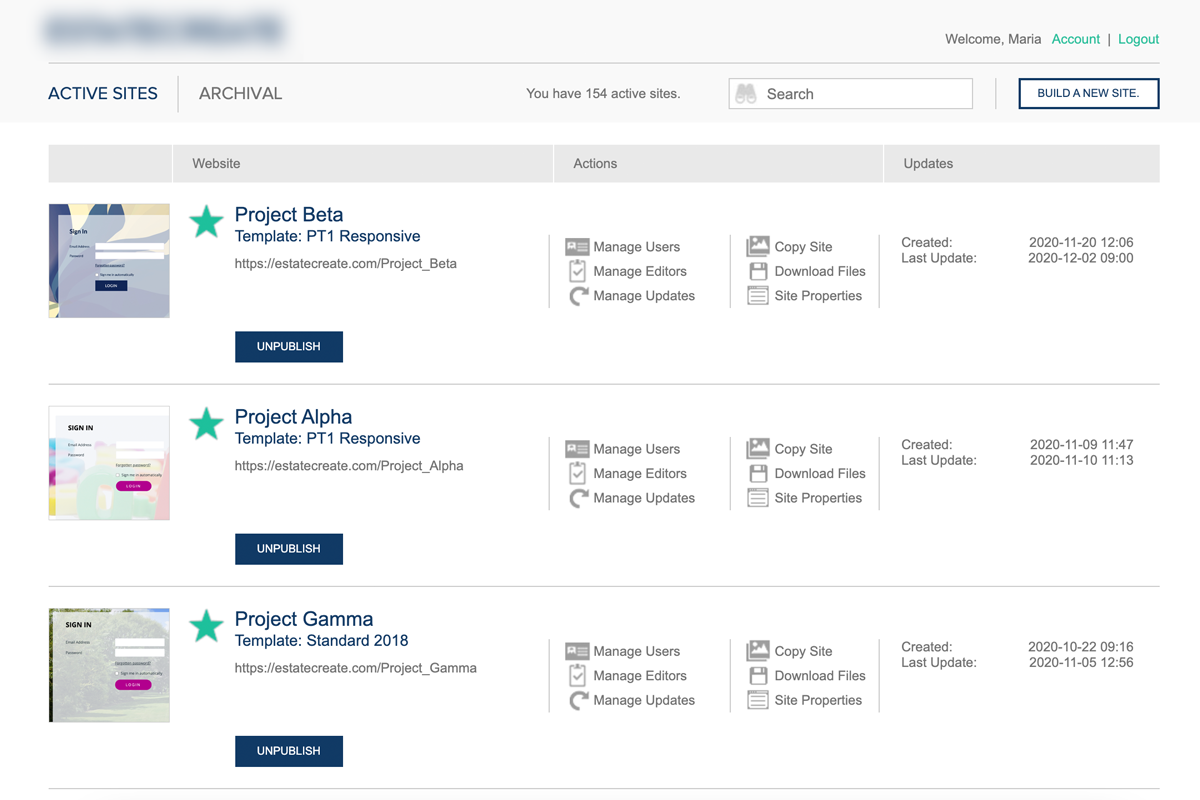The image size is (1200, 800).
Task: Click Download Files floppy icon for Project Alpha
Action: click(x=758, y=473)
